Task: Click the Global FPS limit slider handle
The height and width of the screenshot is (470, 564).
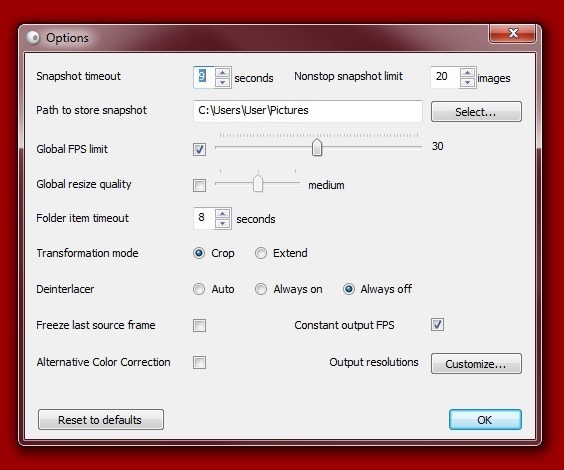Action: [317, 147]
